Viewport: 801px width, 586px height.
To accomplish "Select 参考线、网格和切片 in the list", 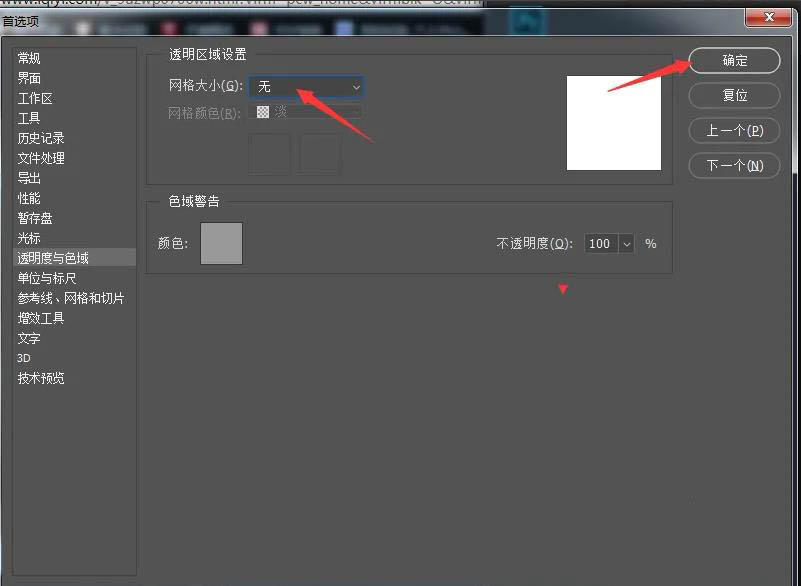I will click(x=71, y=298).
